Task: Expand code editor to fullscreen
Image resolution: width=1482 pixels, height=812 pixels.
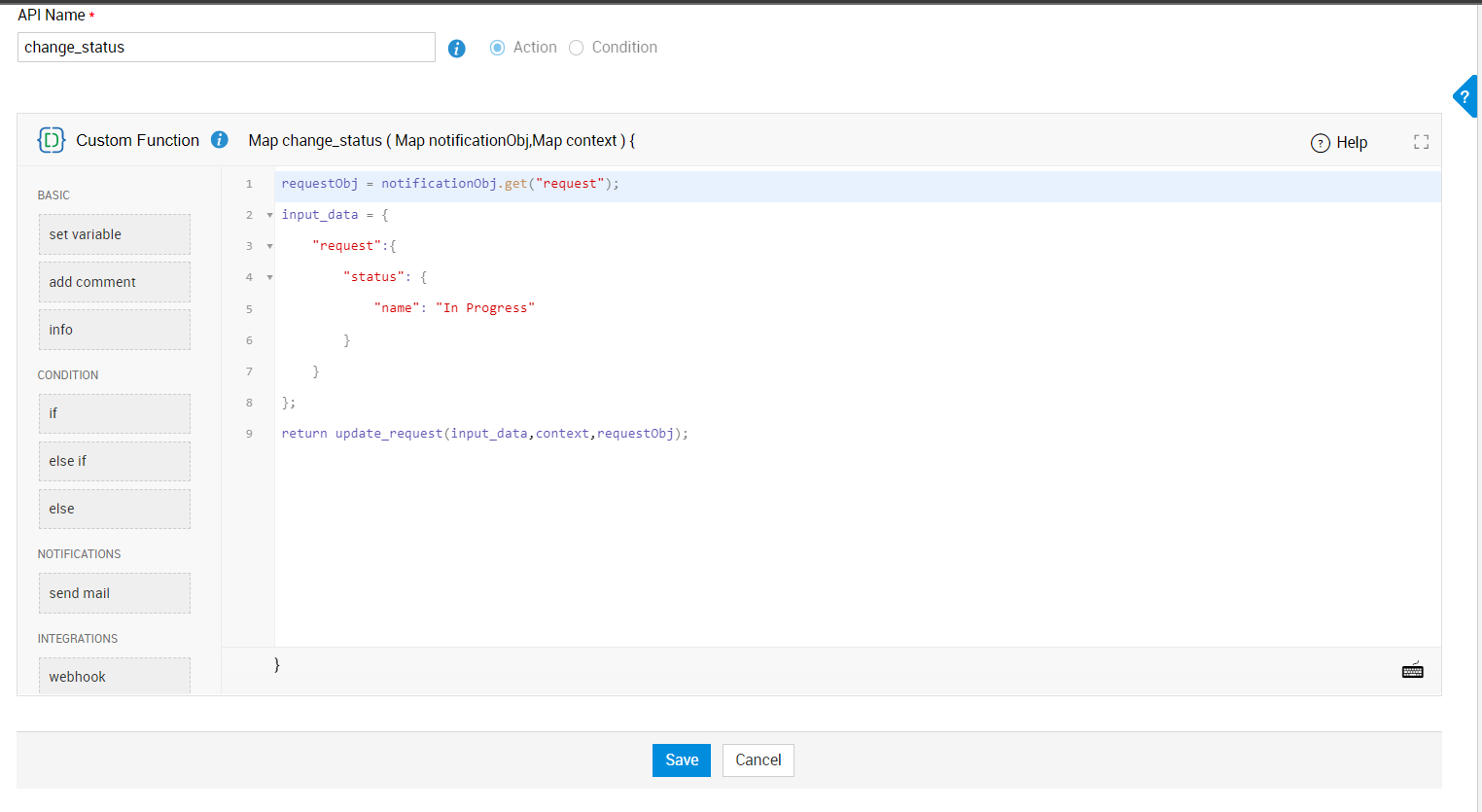Action: (x=1421, y=142)
